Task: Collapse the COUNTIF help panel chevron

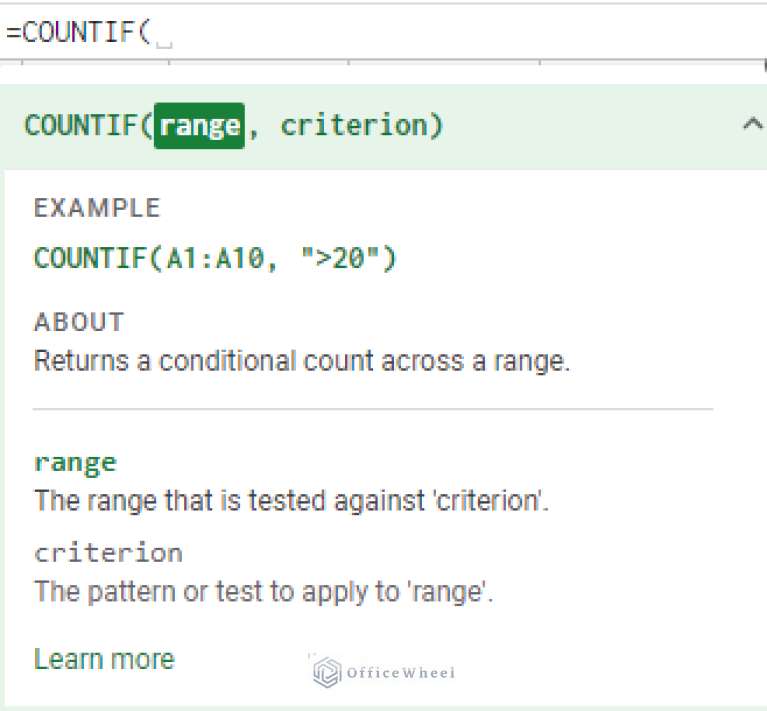Action: coord(750,126)
